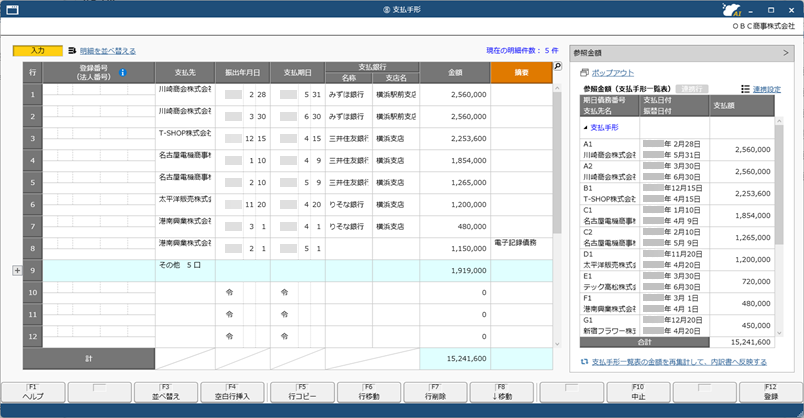Image resolution: width=804 pixels, height=418 pixels.
Task: Click the greyed 連携行 button
Action: click(x=692, y=89)
